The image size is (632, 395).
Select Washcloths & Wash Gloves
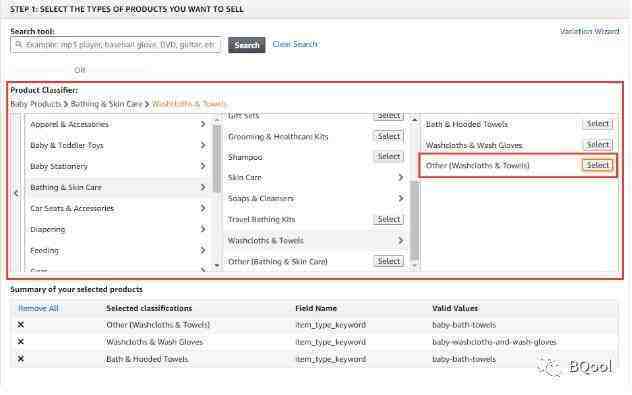(x=597, y=145)
